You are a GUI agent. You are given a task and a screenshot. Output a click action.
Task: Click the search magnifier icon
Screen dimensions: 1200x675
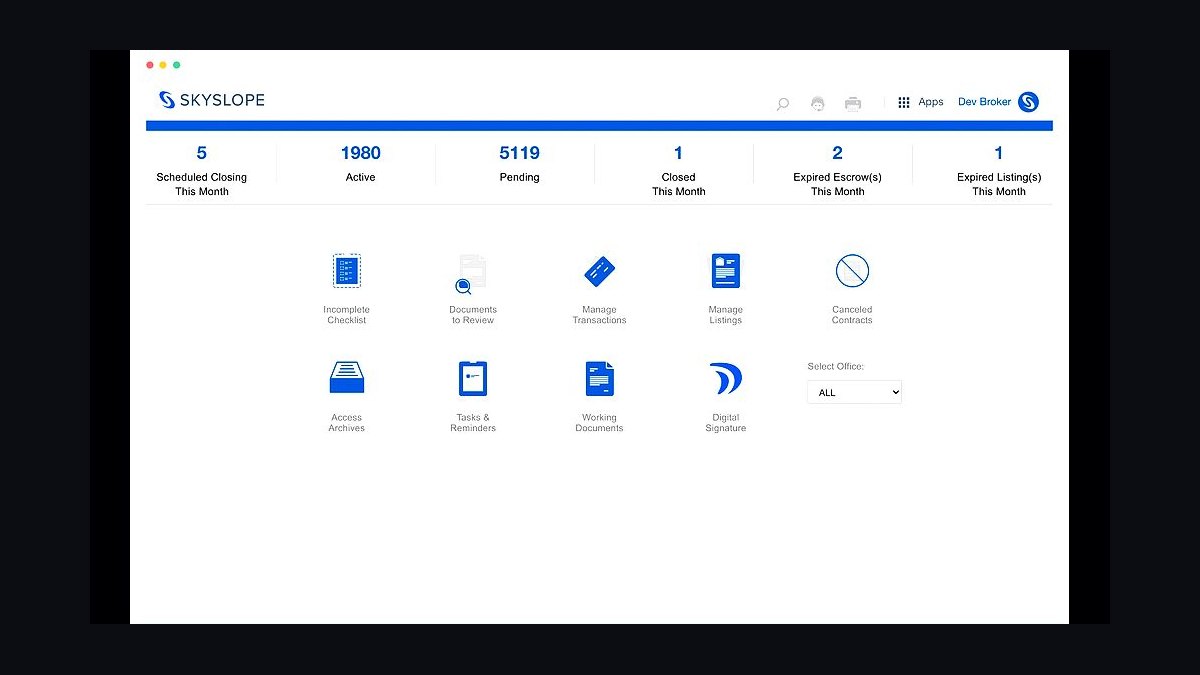pyautogui.click(x=783, y=103)
